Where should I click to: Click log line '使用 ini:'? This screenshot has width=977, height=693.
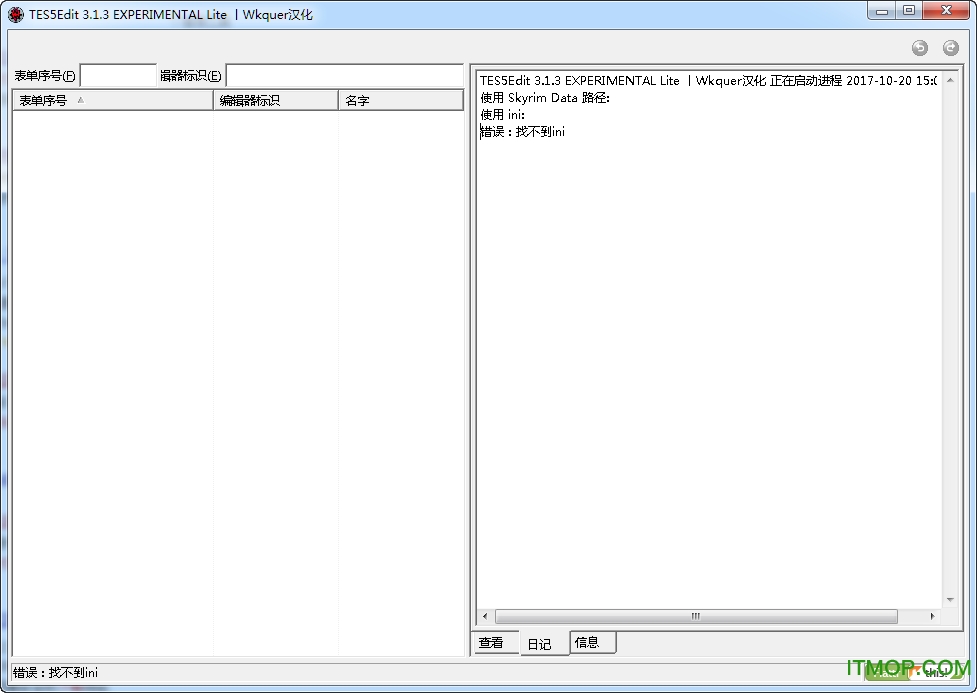coord(502,115)
